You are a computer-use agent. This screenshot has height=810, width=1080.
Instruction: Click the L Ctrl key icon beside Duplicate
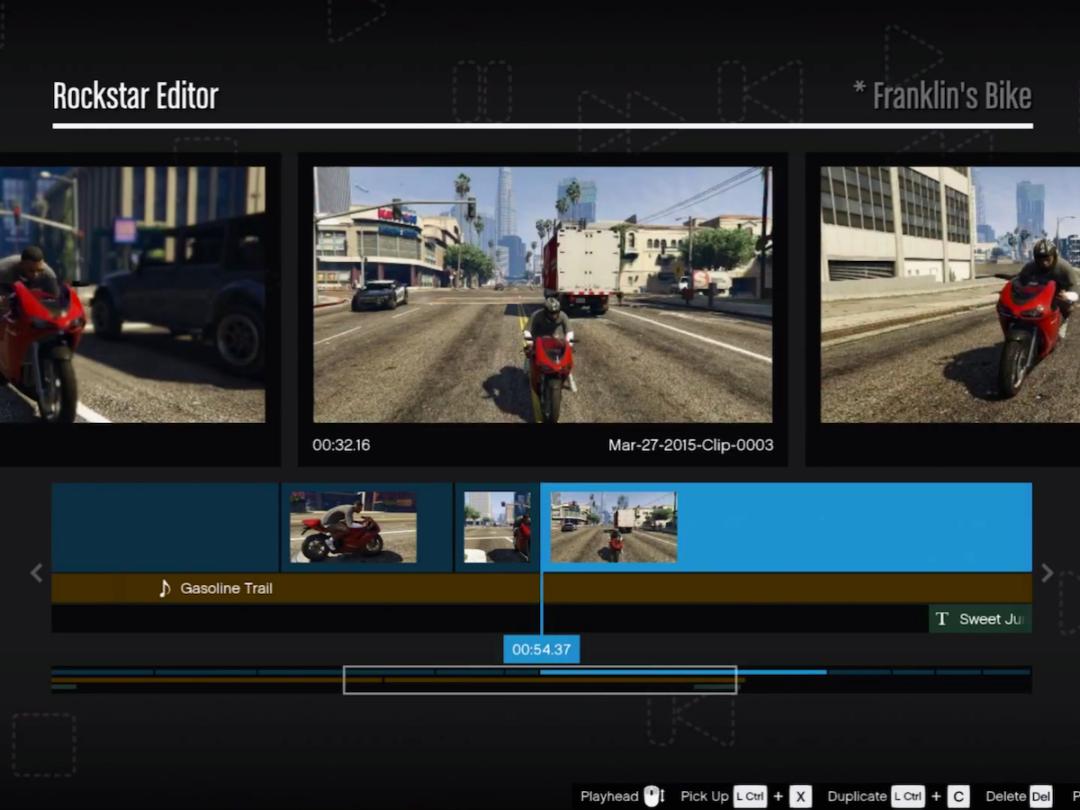(x=908, y=796)
